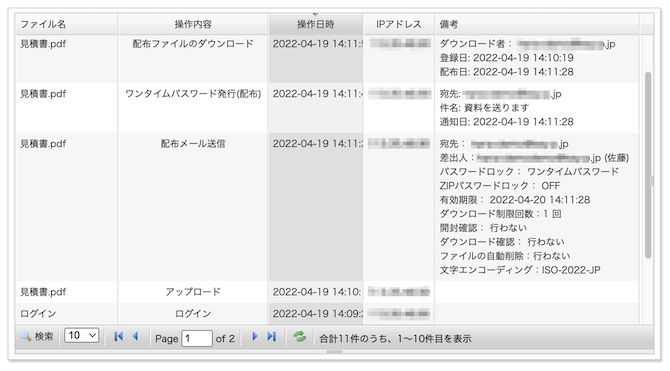Click the 有効期限： 2022-04-20 14:11:28 text

click(x=515, y=200)
